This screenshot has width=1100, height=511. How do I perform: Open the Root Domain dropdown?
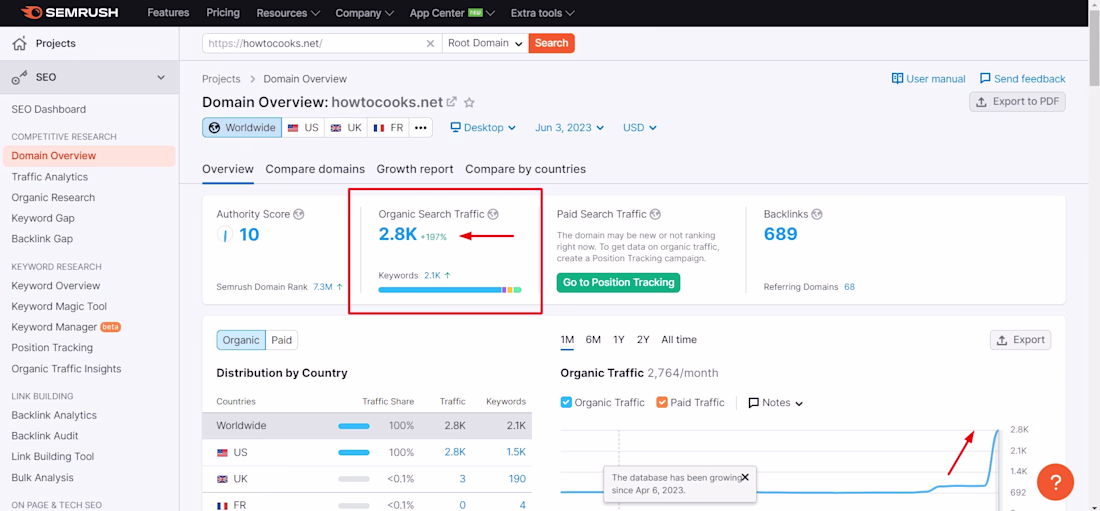point(485,43)
